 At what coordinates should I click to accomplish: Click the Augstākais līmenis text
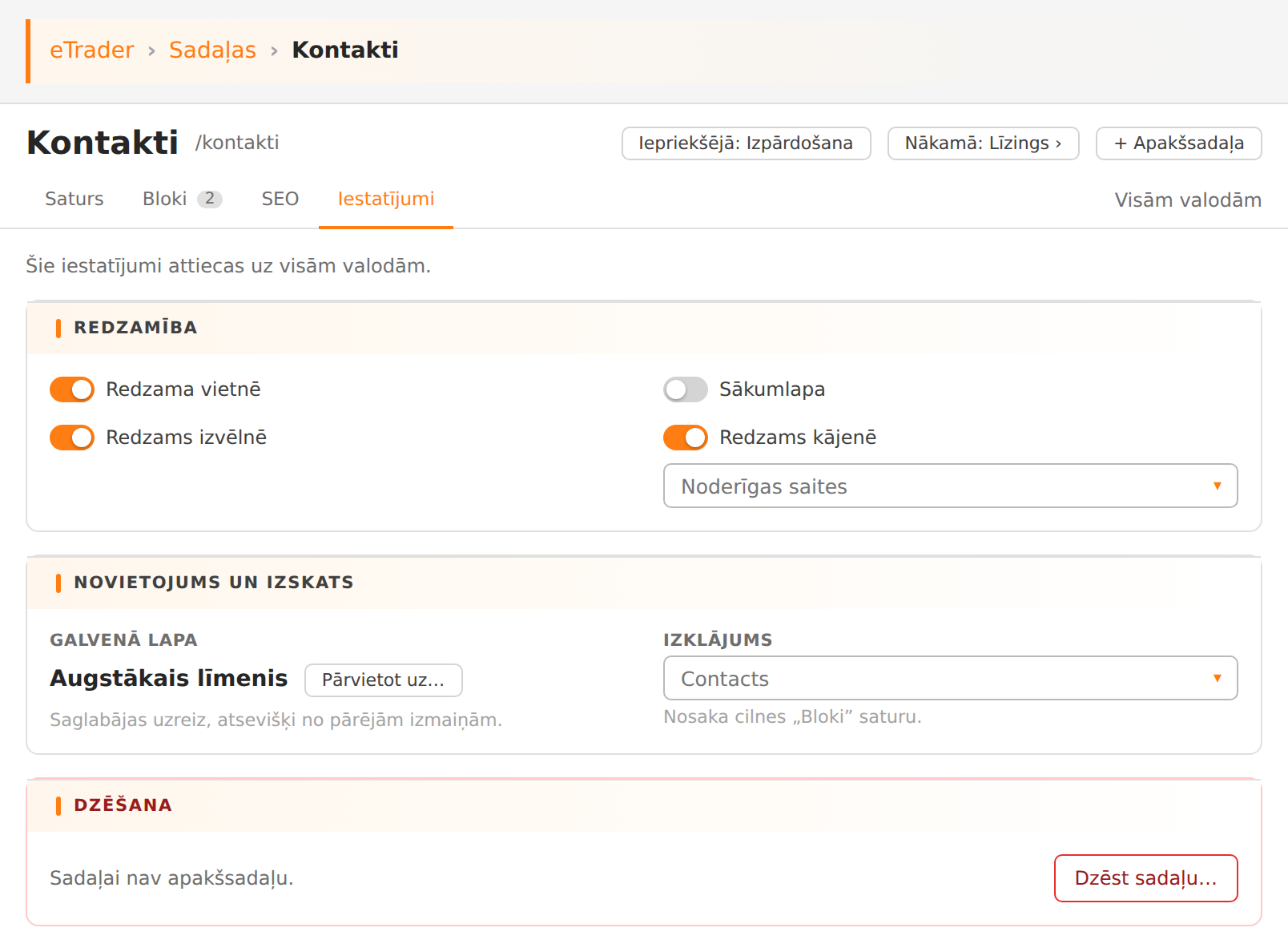tap(169, 679)
